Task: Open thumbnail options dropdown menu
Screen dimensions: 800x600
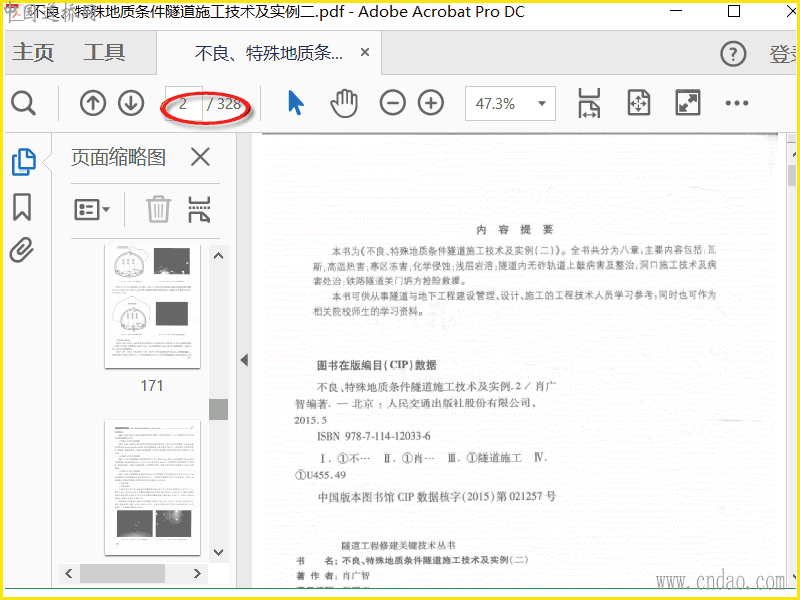Action: coord(92,209)
